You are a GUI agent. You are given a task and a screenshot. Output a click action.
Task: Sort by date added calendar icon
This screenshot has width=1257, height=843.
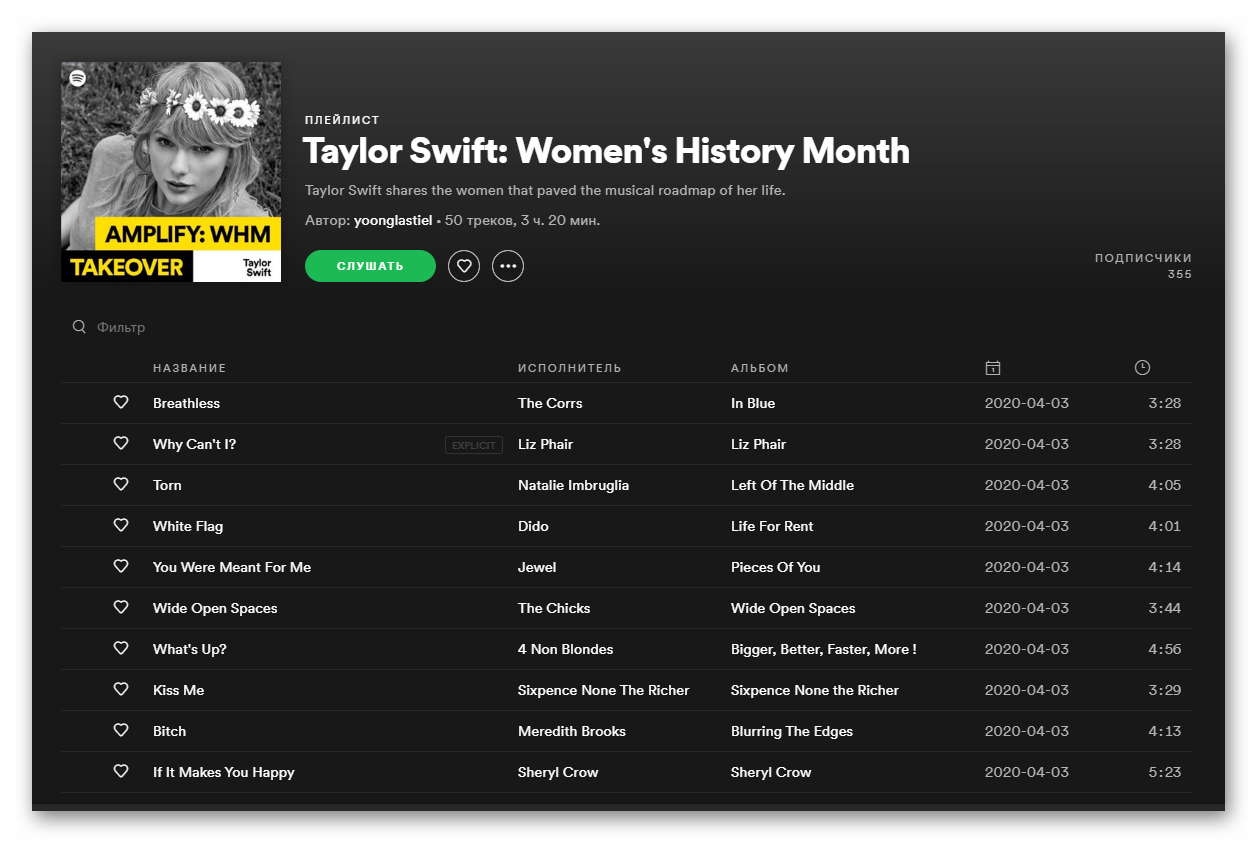(x=992, y=368)
